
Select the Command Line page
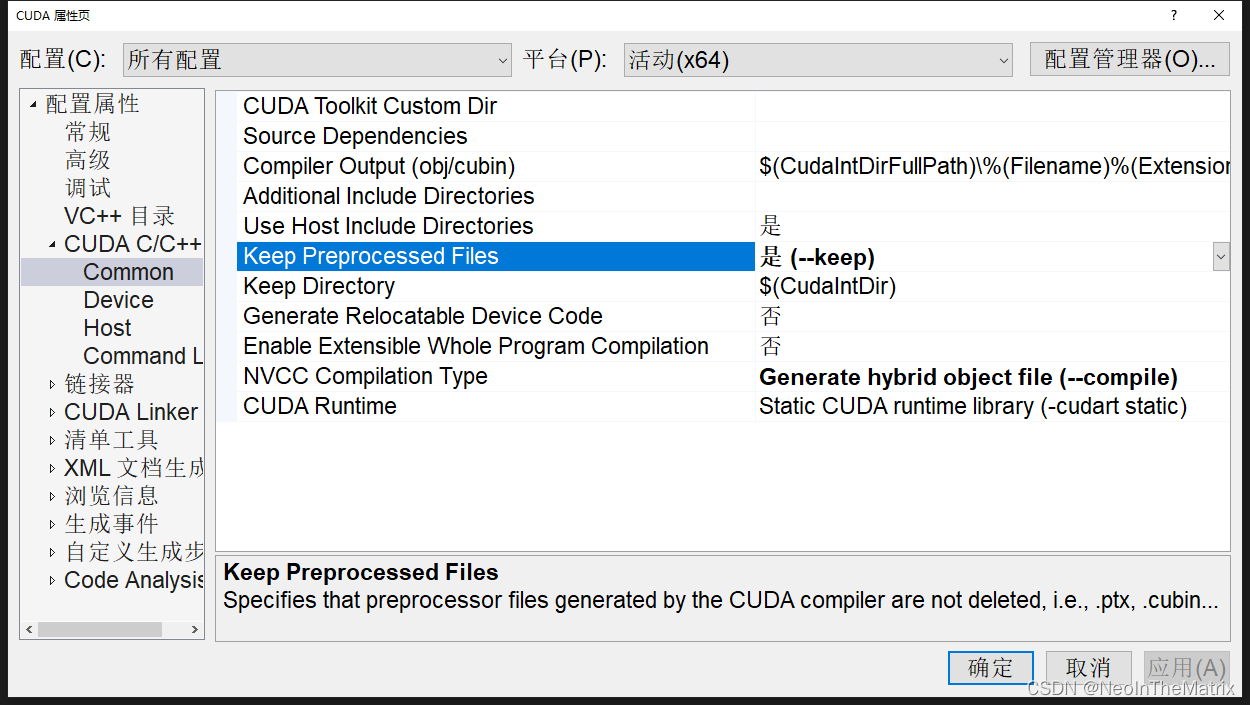[x=143, y=355]
